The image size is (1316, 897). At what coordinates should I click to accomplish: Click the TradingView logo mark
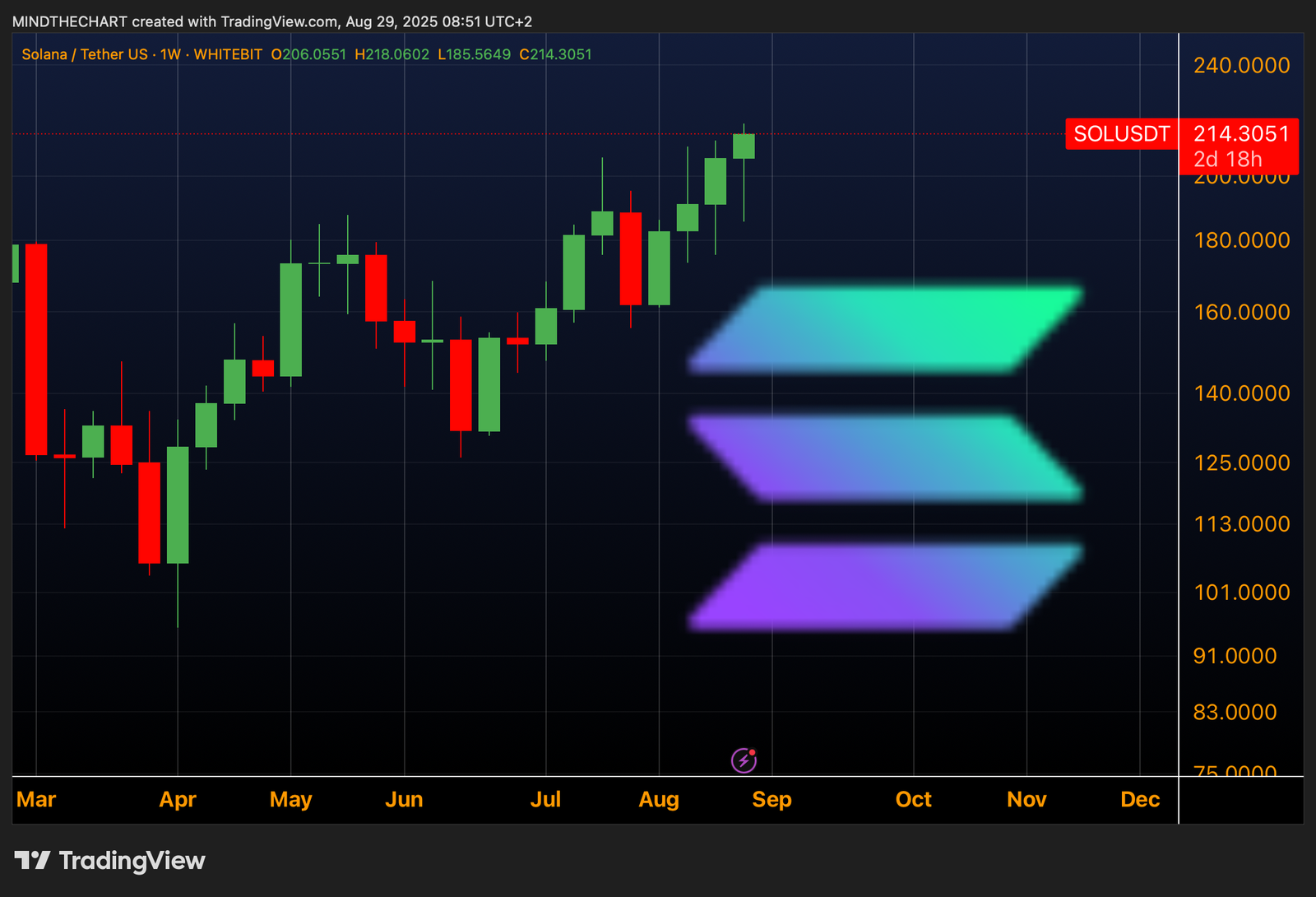coord(33,861)
